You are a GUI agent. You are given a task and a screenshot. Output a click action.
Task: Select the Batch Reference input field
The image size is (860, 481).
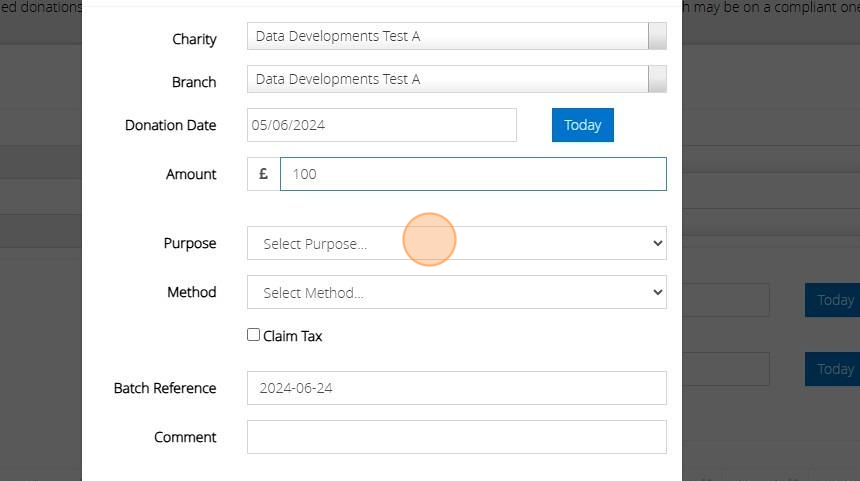456,388
